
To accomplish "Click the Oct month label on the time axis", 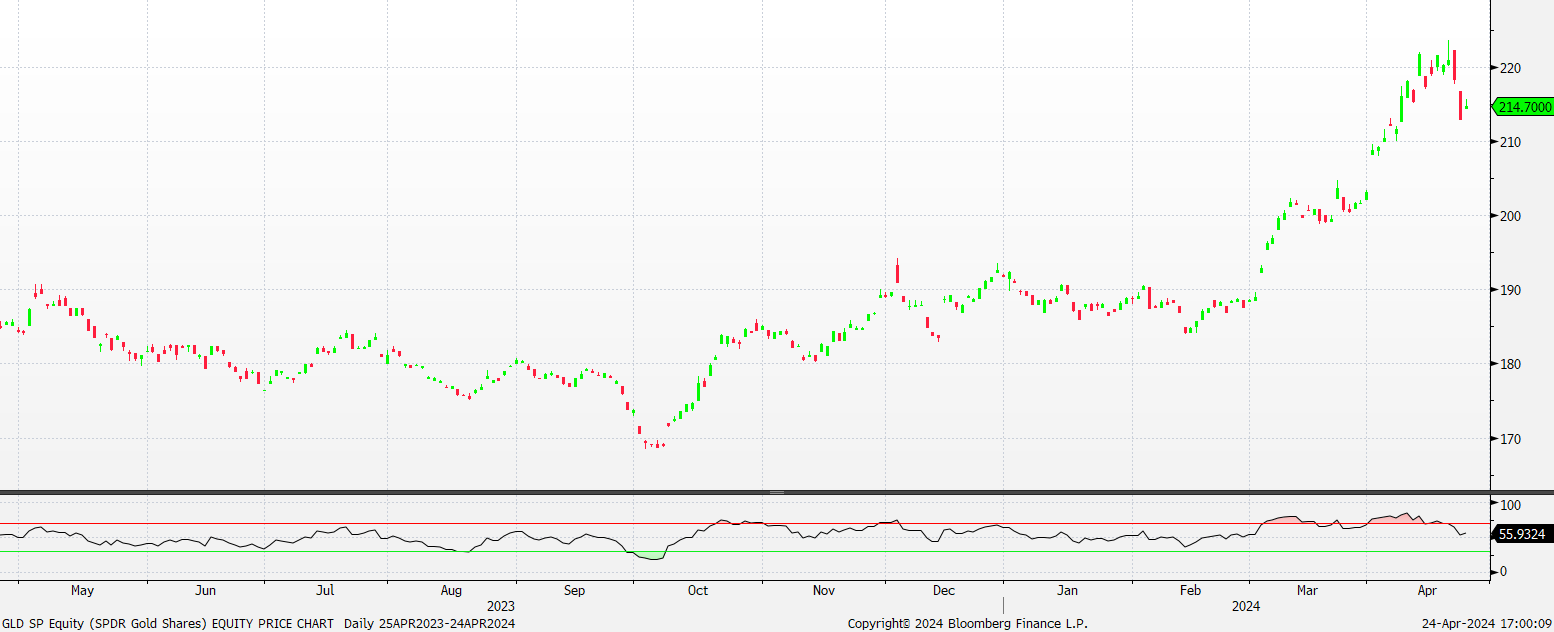I will pyautogui.click(x=698, y=590).
